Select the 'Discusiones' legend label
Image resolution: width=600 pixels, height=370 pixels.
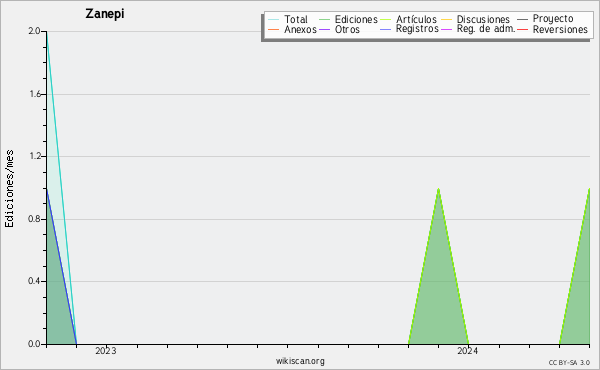483,20
